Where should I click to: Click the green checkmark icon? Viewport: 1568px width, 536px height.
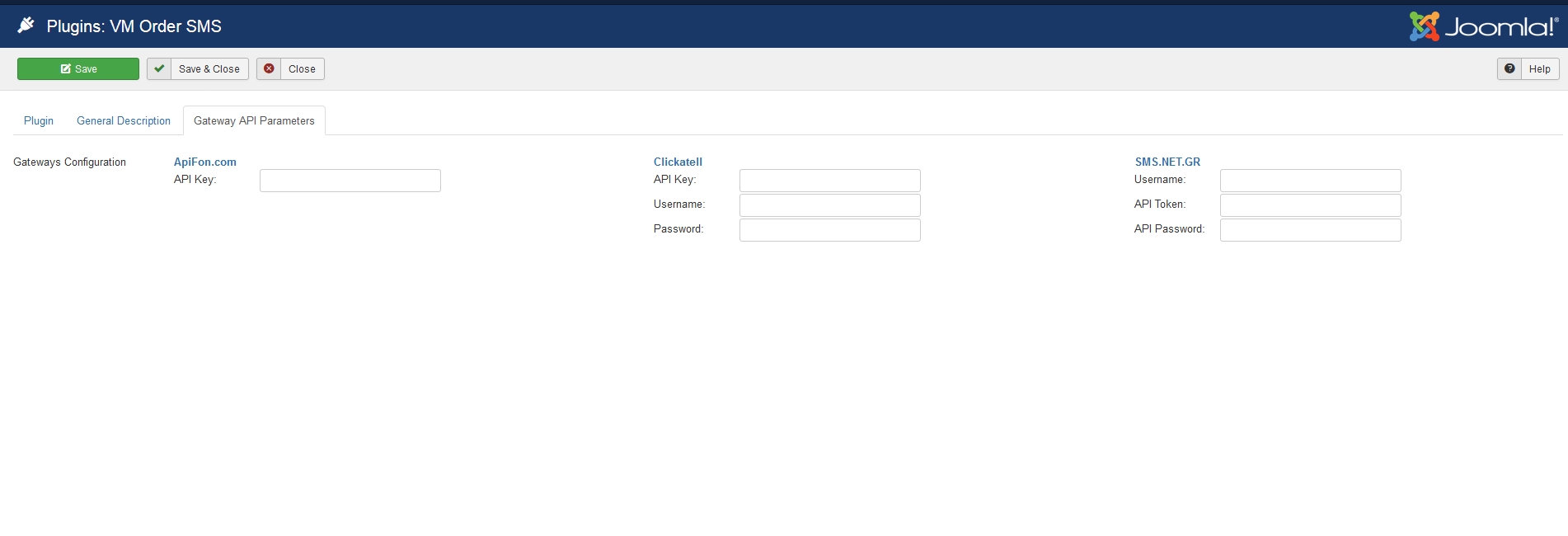[x=159, y=69]
